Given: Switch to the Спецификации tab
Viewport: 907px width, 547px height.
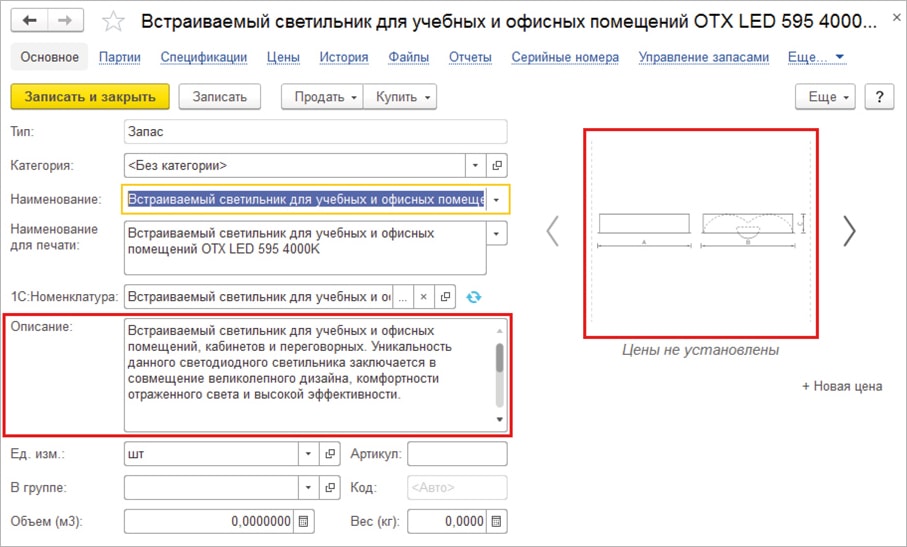Looking at the screenshot, I should tap(204, 57).
